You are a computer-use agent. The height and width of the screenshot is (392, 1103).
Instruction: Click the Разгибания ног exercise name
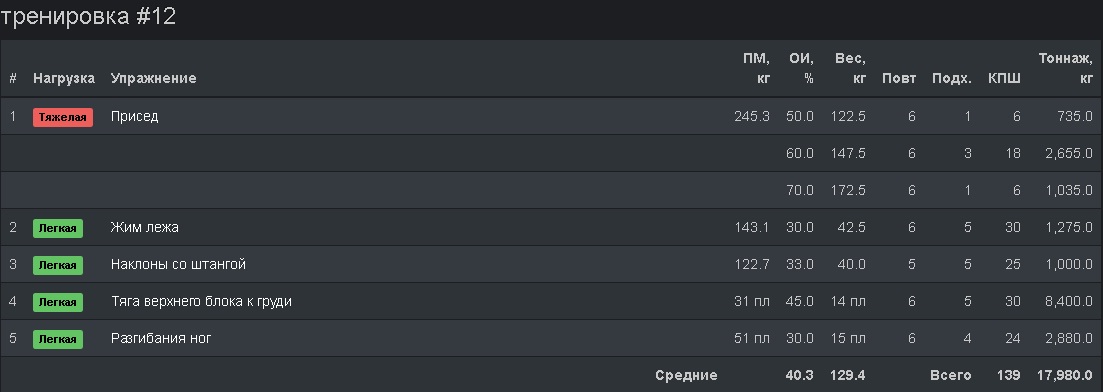[x=161, y=339]
